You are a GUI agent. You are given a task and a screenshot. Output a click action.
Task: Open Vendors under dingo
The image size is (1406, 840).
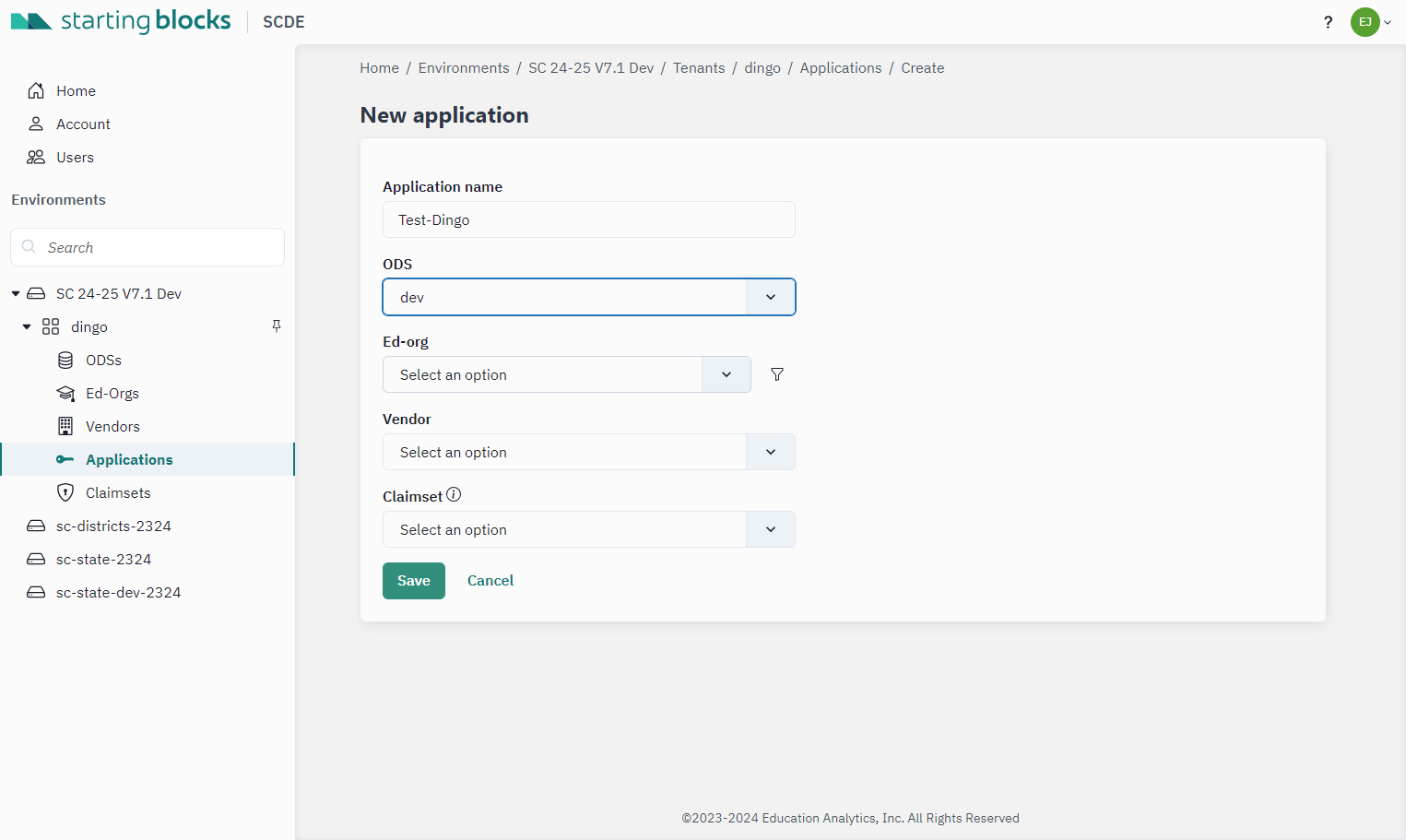click(x=112, y=426)
